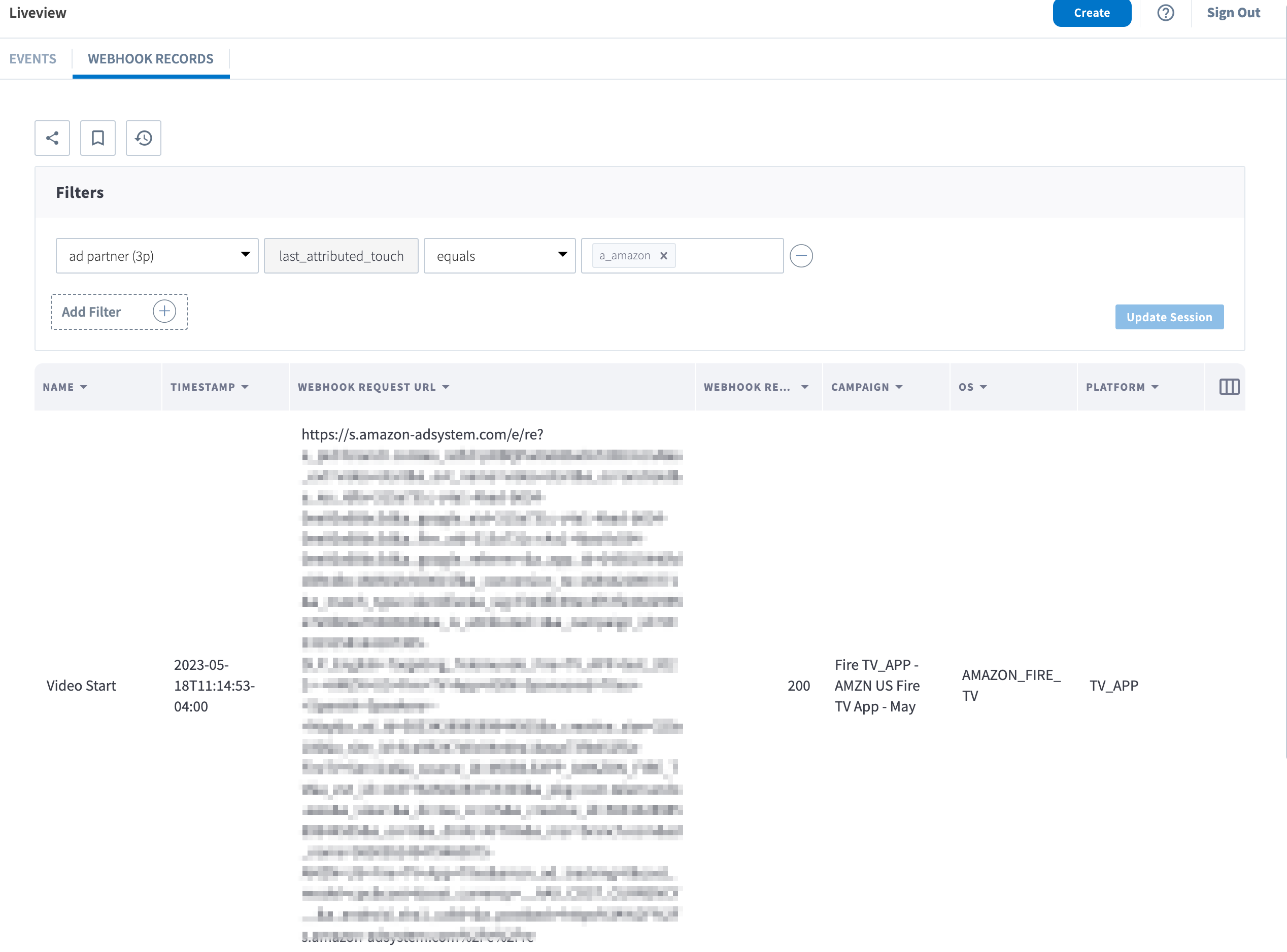Switch to the Events tab

(33, 59)
